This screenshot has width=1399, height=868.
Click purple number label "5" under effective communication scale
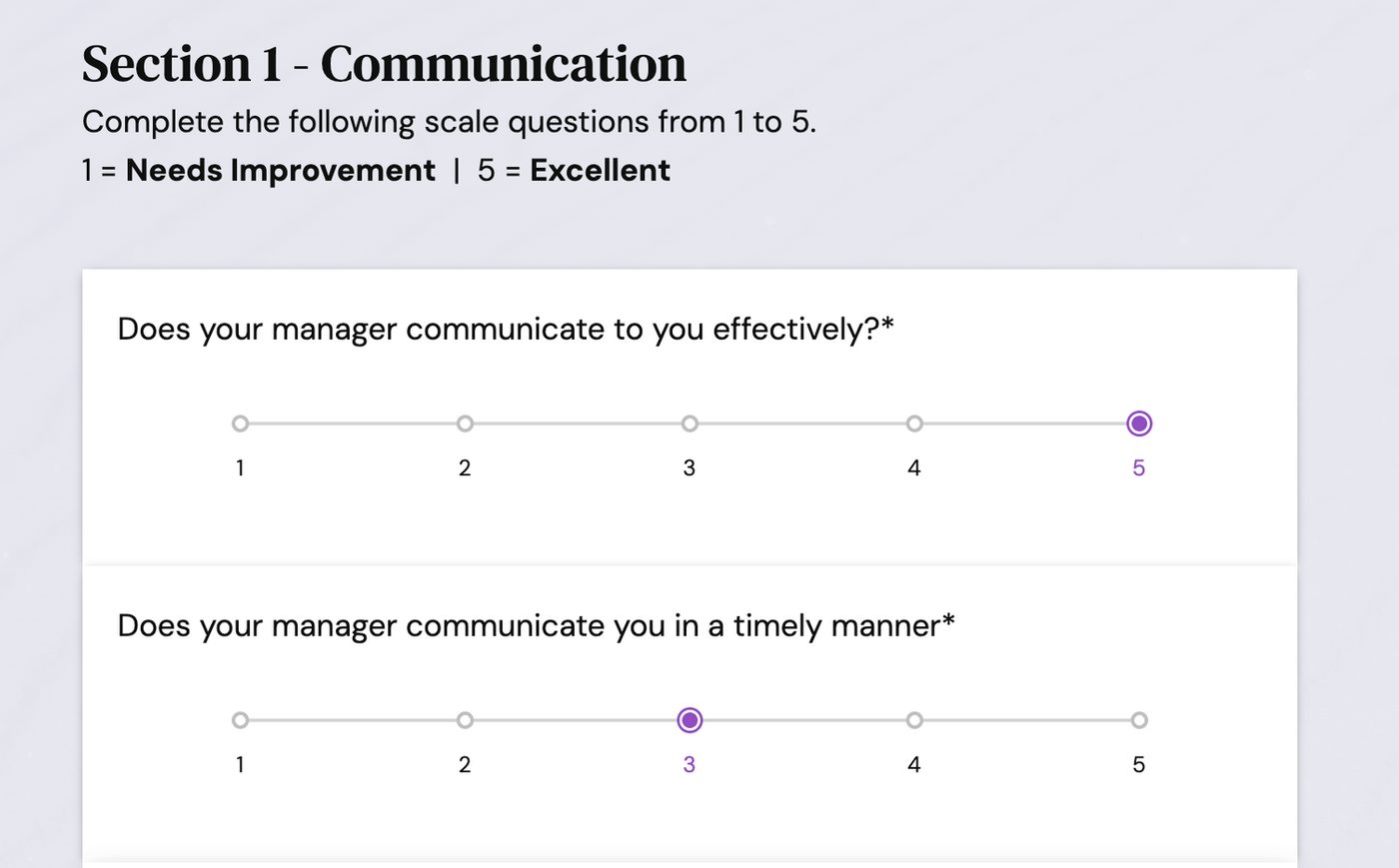(1139, 467)
